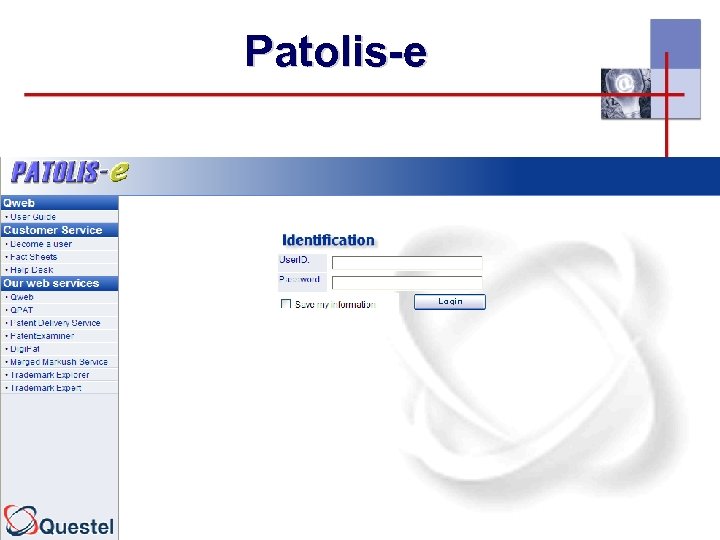Open the DigiPat link

click(x=25, y=349)
